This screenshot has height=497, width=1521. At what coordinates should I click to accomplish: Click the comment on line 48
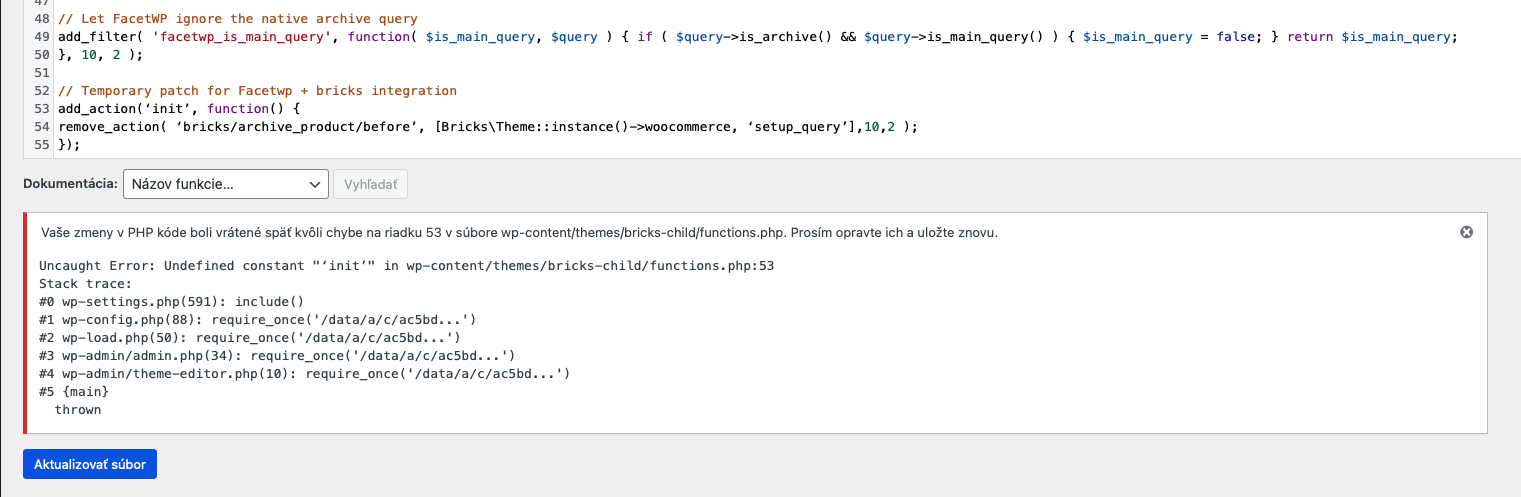(x=238, y=18)
